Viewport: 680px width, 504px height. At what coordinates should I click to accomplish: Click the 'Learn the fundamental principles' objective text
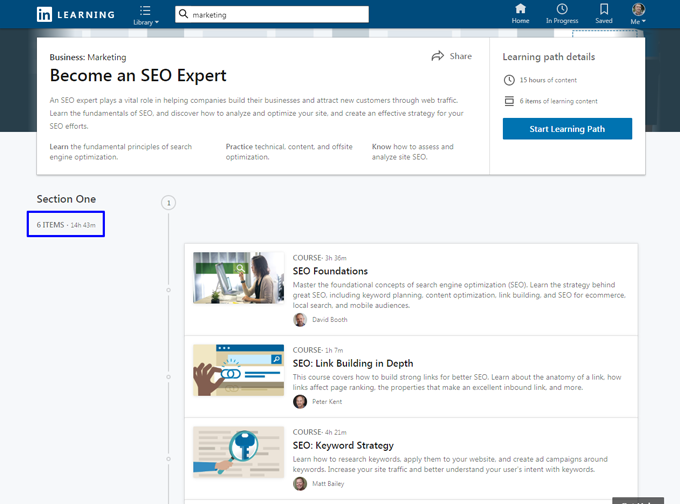pos(121,152)
